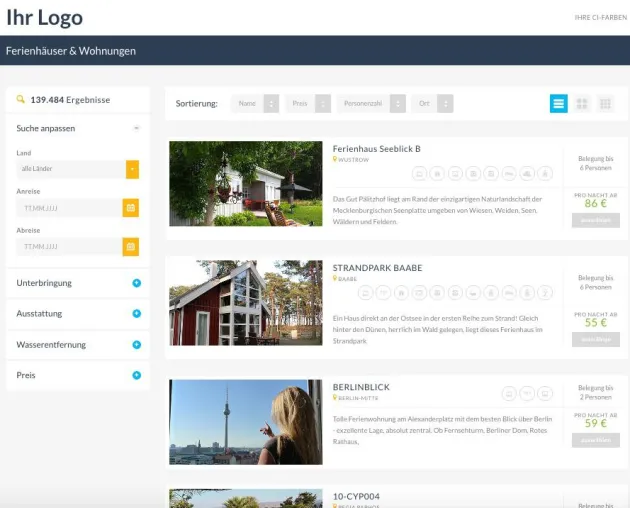Image resolution: width=630 pixels, height=508 pixels.
Task: Open the Ihre CI-Farben menu item
Action: tap(601, 18)
